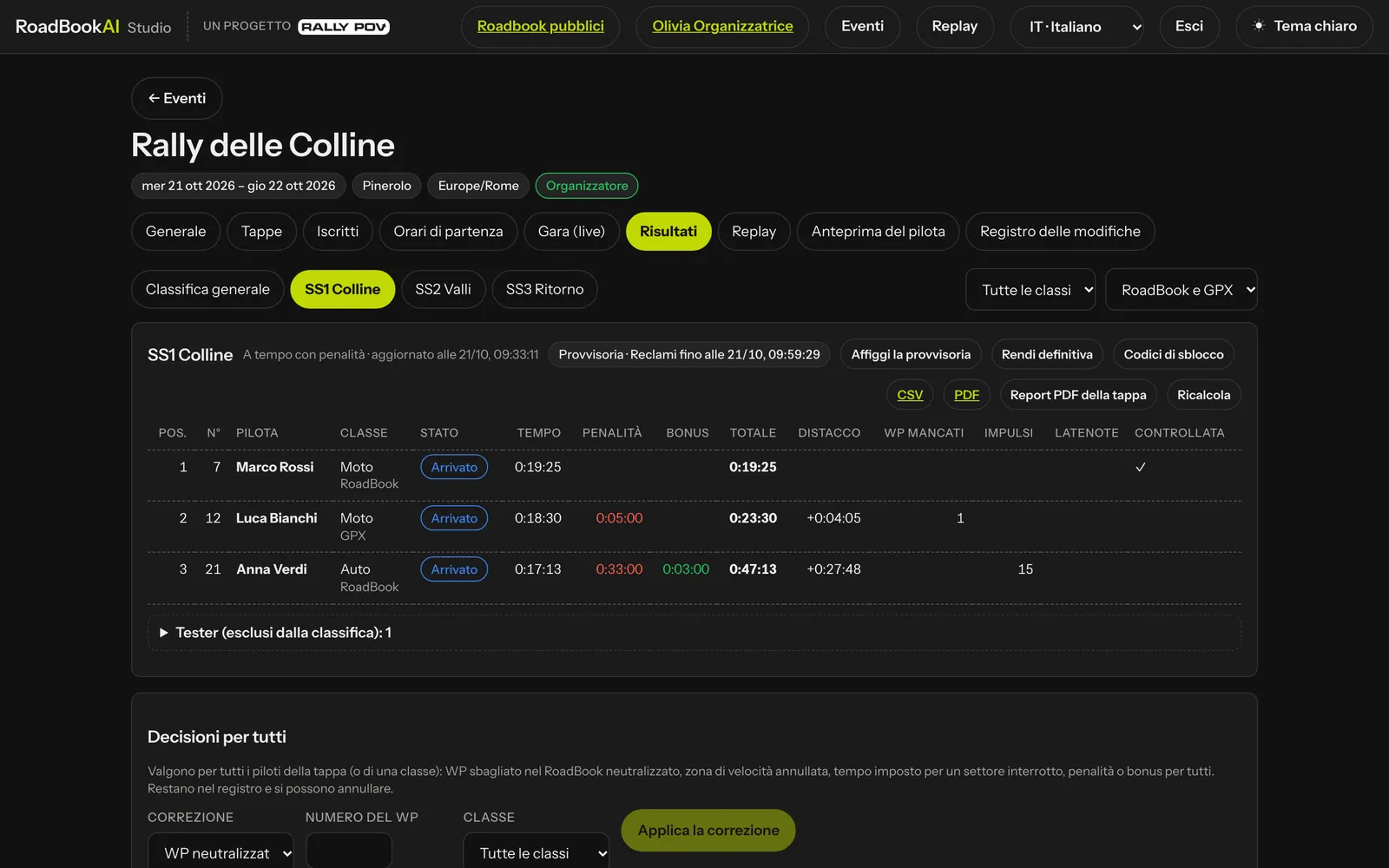
Task: Open the Anteprima del pilota tab
Action: click(878, 232)
